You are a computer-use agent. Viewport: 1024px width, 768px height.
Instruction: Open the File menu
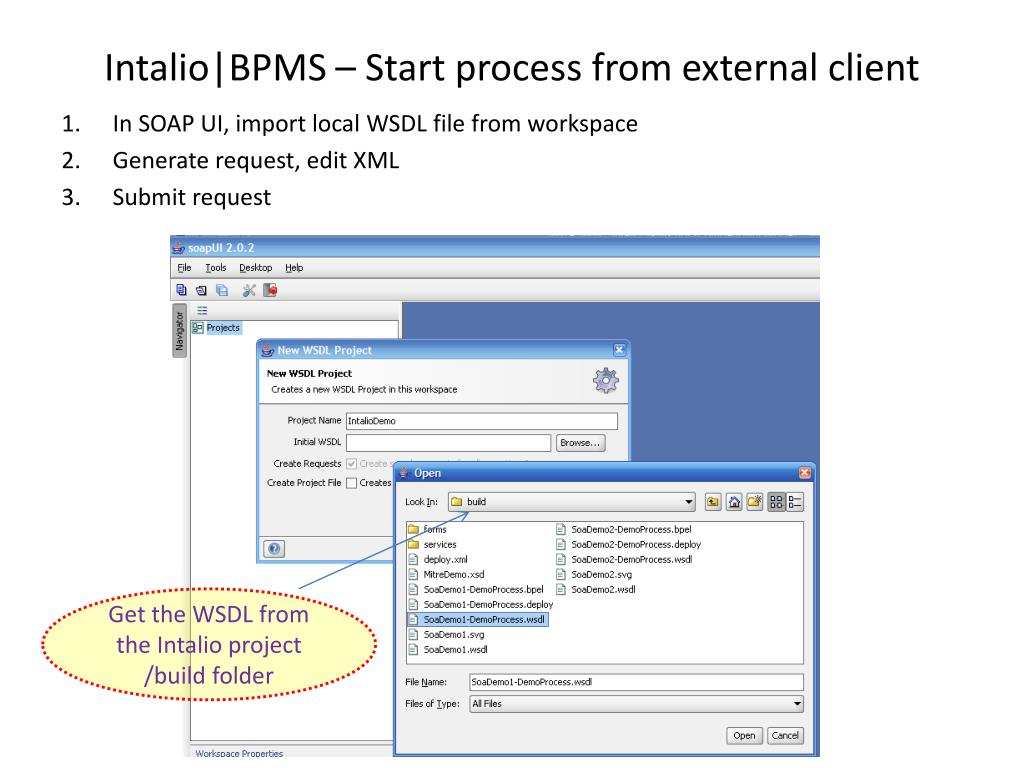[184, 268]
